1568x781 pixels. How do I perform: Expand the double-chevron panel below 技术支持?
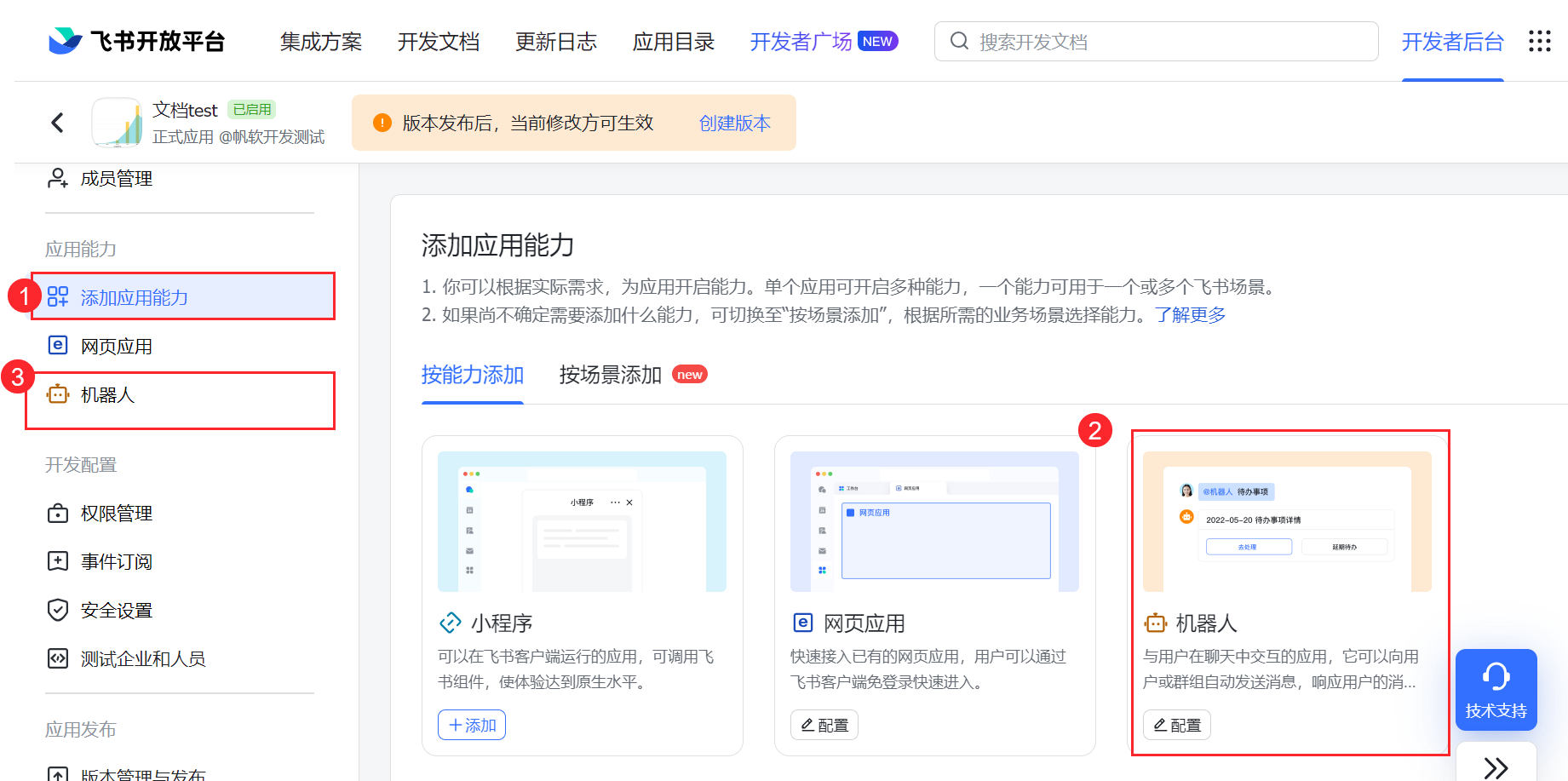pyautogui.click(x=1496, y=767)
